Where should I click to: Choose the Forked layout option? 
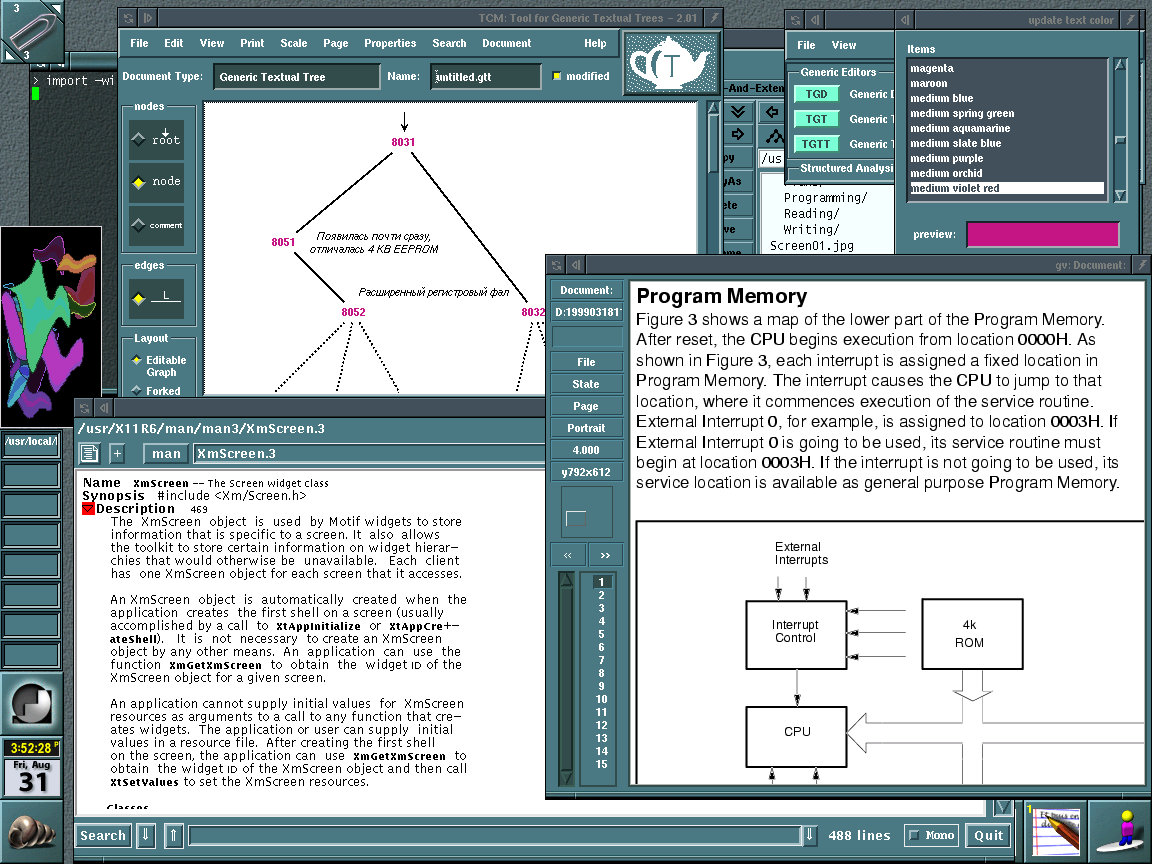(x=156, y=391)
